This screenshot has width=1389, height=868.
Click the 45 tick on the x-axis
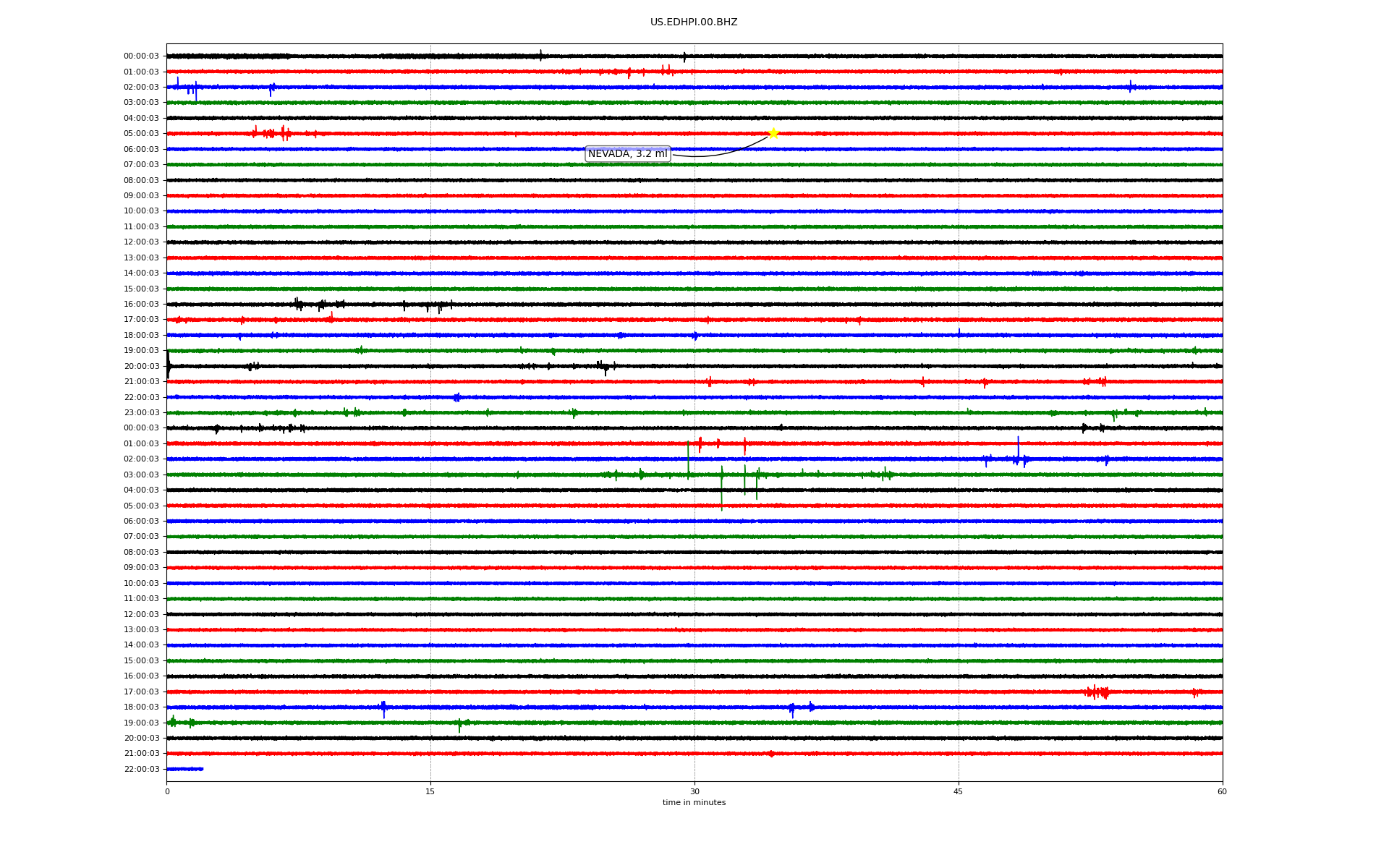[x=958, y=791]
